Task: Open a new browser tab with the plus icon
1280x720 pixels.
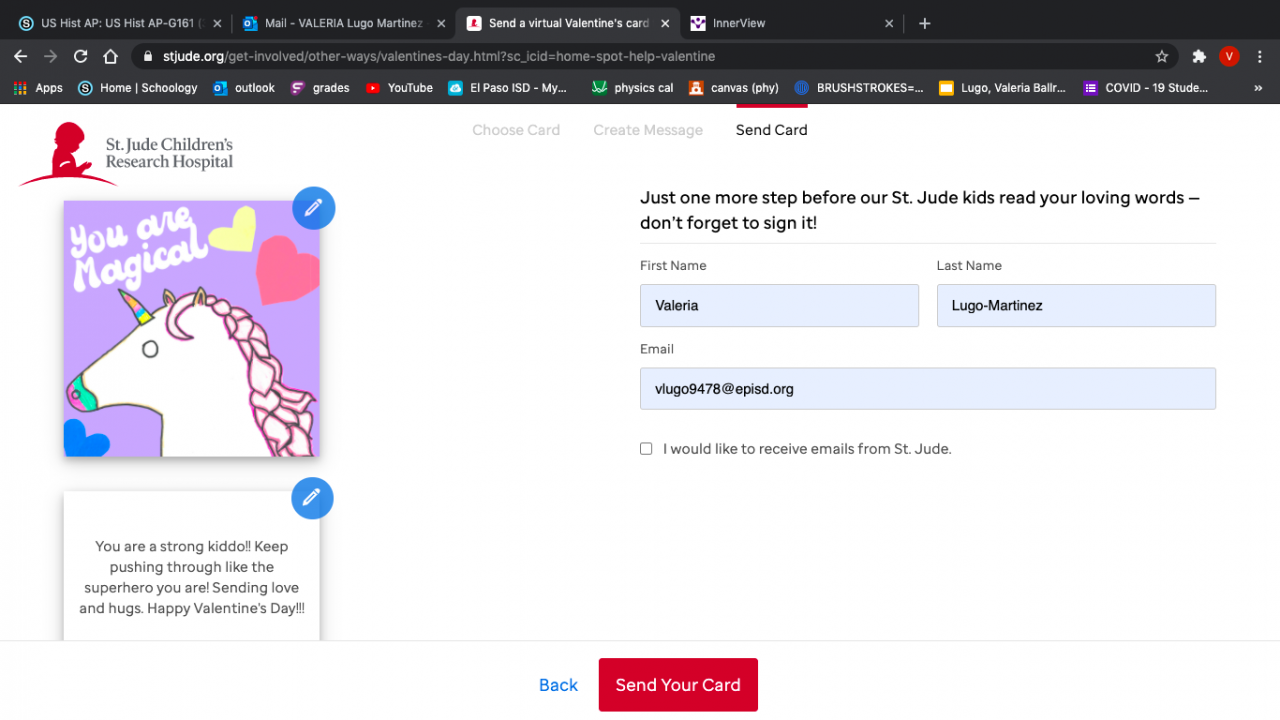Action: pyautogui.click(x=925, y=23)
